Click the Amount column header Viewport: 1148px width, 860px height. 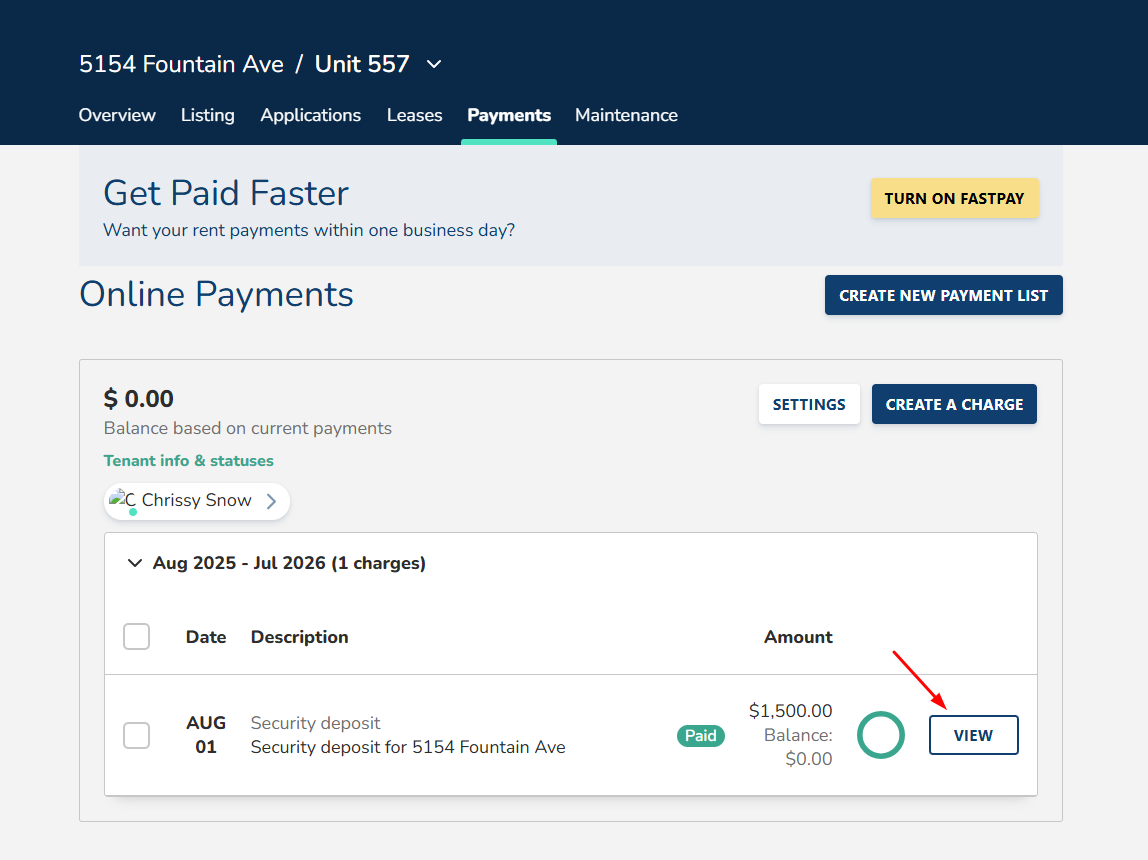pyautogui.click(x=798, y=637)
